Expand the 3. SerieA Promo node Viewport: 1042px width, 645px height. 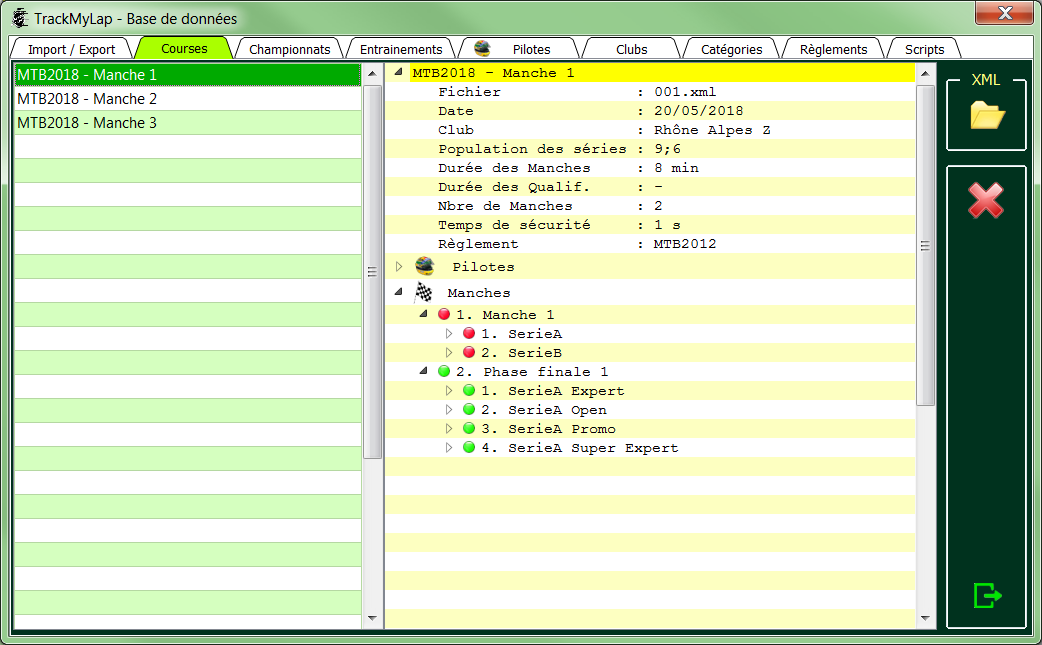(449, 428)
